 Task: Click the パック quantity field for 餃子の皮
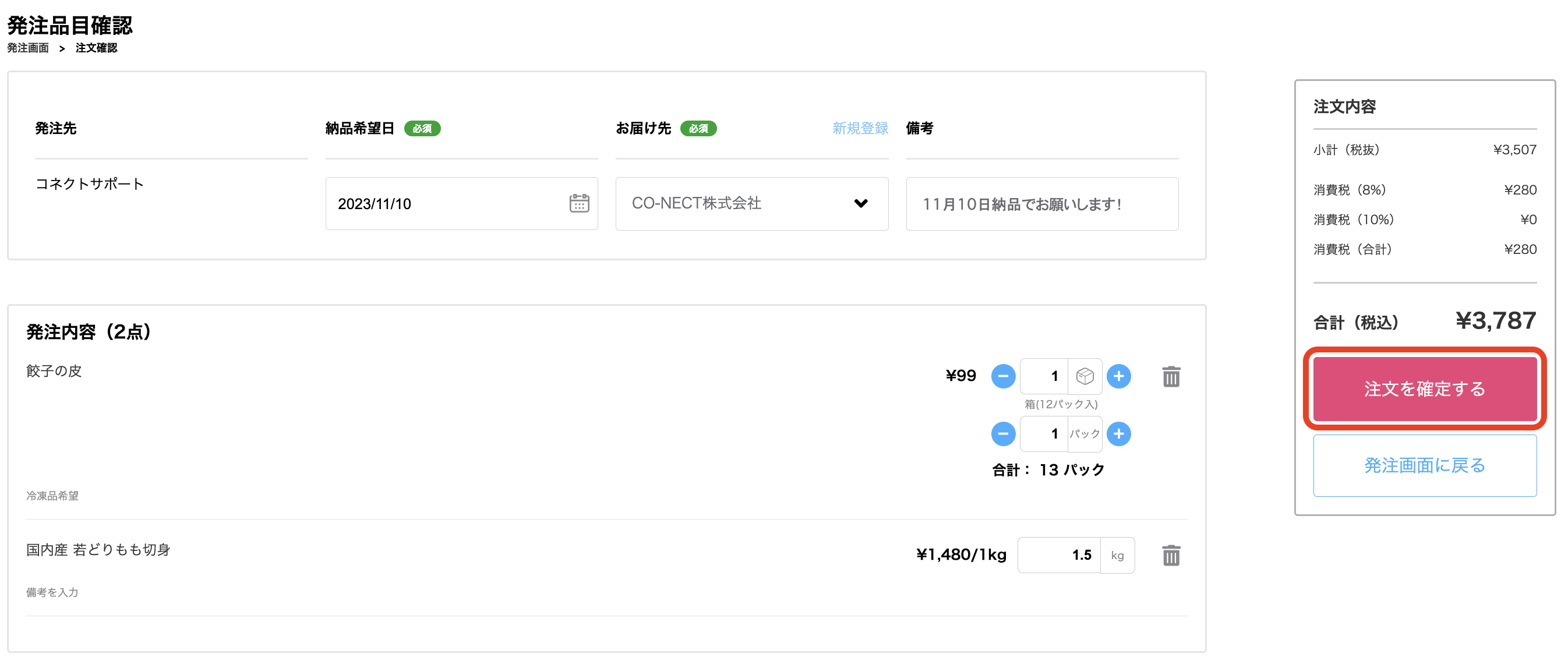click(1044, 434)
